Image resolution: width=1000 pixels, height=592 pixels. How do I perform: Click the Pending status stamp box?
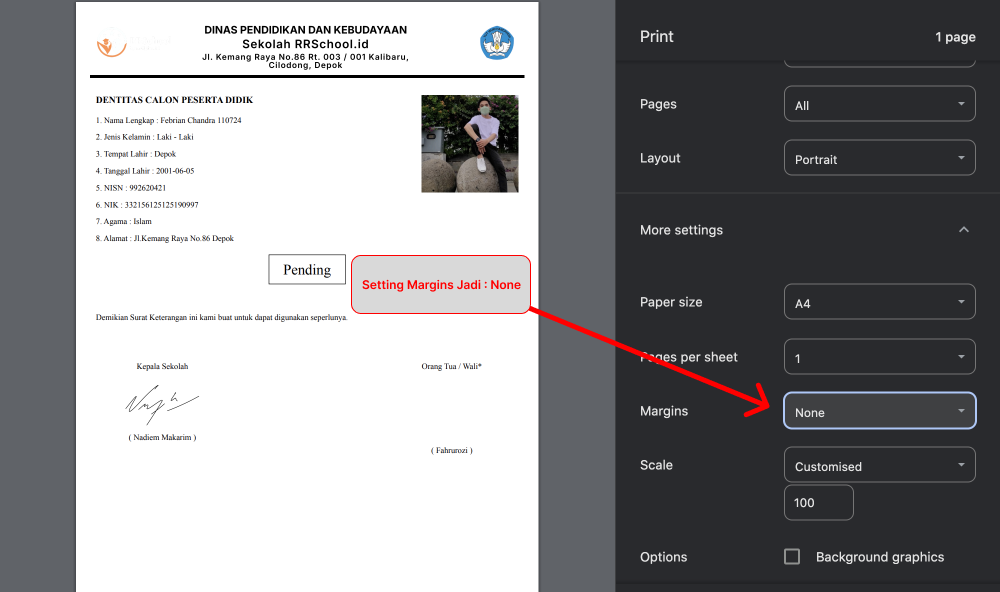click(306, 269)
